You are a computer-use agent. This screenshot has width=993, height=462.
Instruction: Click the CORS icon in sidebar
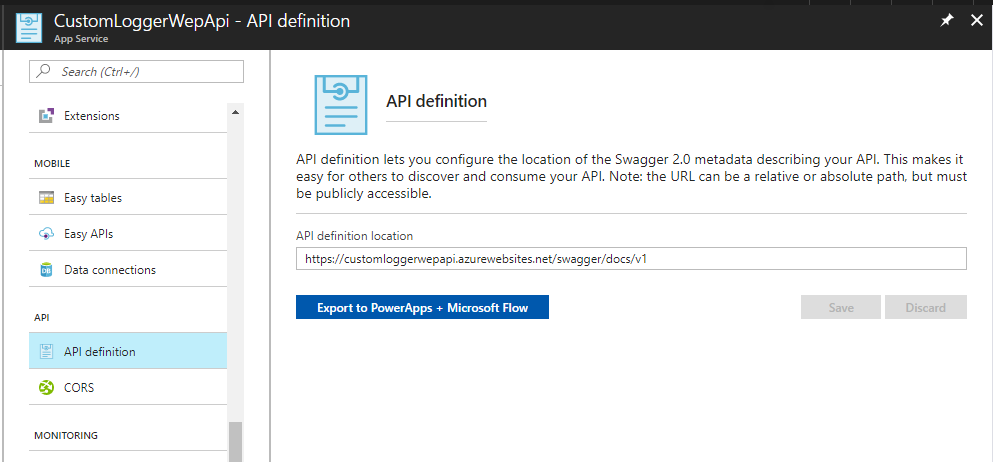[46, 387]
